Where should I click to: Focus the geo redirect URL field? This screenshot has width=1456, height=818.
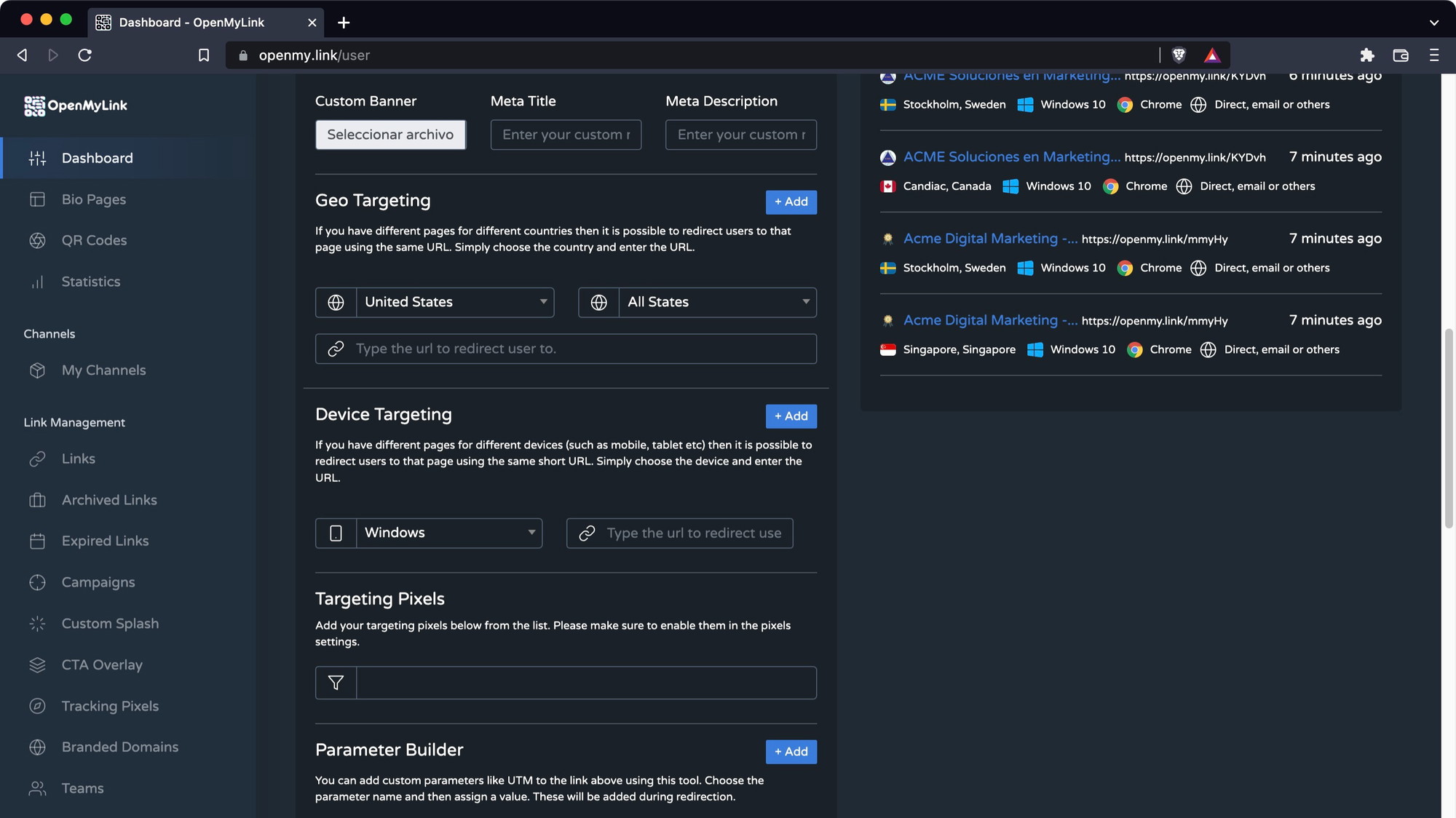click(x=566, y=349)
